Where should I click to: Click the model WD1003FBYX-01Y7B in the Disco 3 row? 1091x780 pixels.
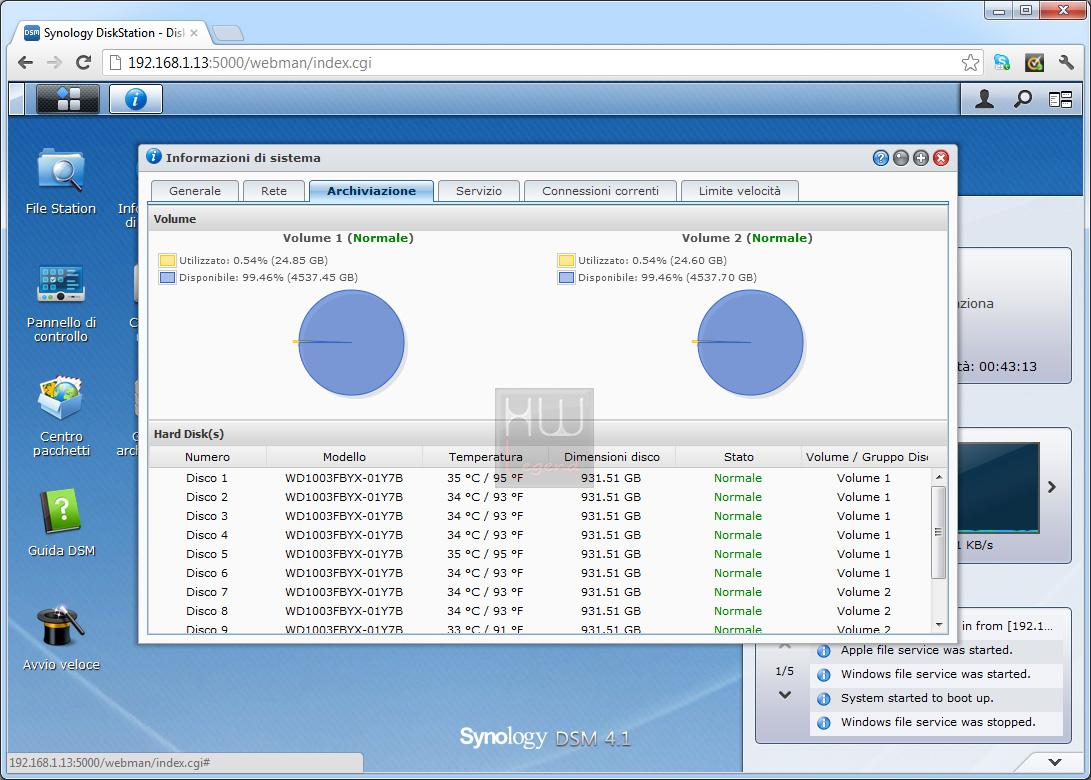(x=344, y=516)
